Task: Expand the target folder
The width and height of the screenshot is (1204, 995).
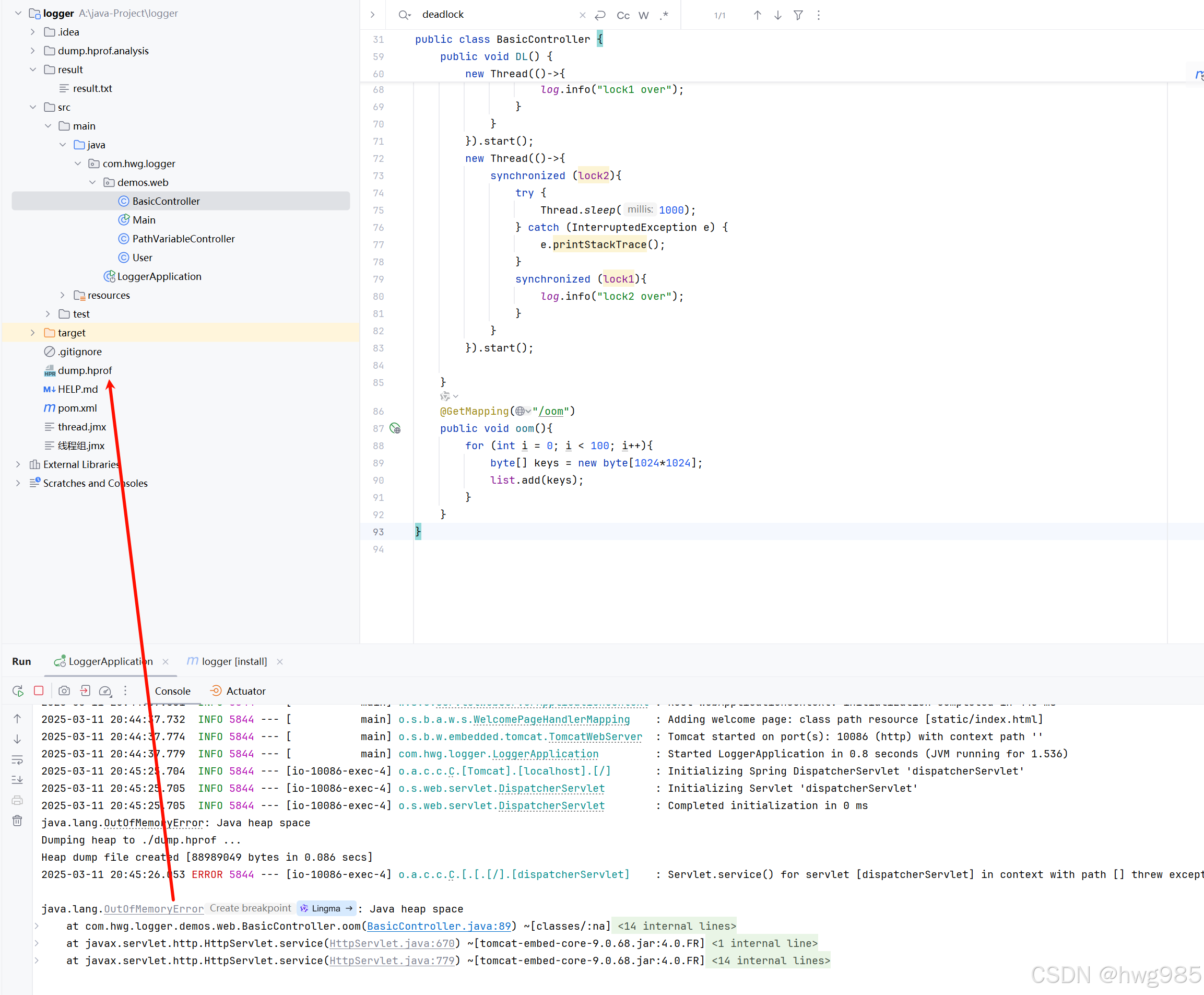Action: 33,333
